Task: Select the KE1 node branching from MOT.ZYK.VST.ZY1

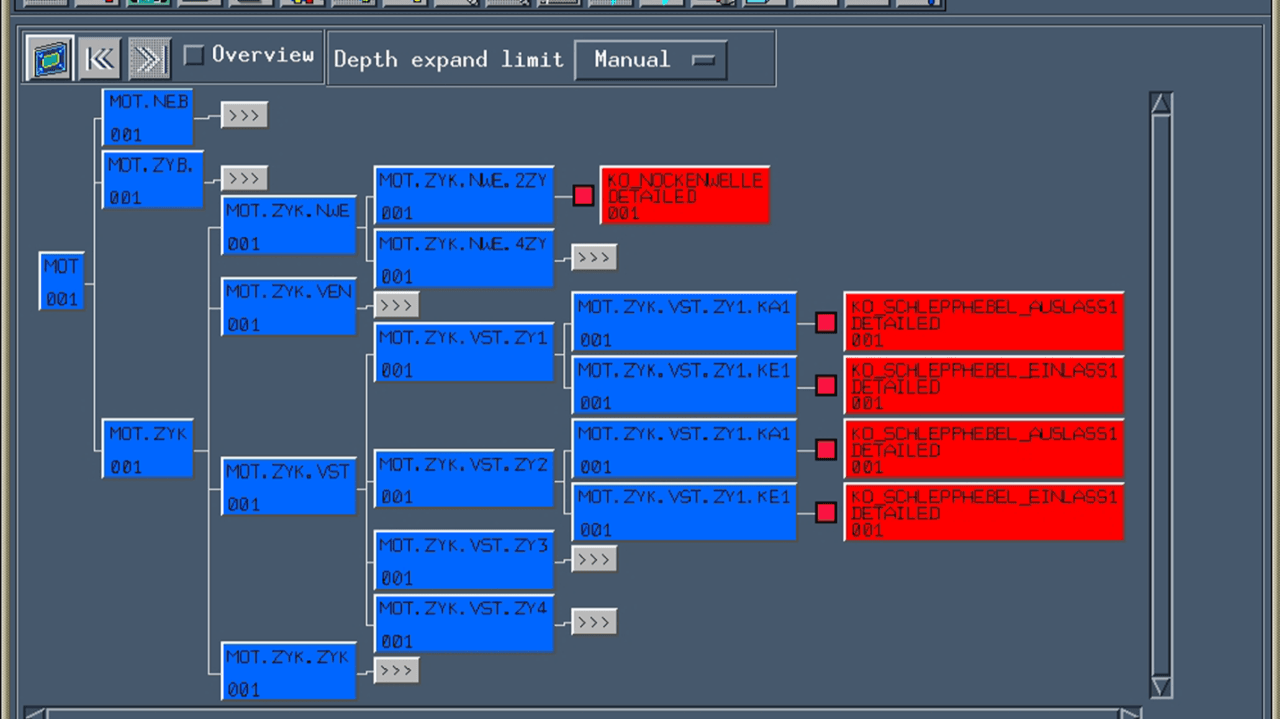Action: [x=685, y=385]
